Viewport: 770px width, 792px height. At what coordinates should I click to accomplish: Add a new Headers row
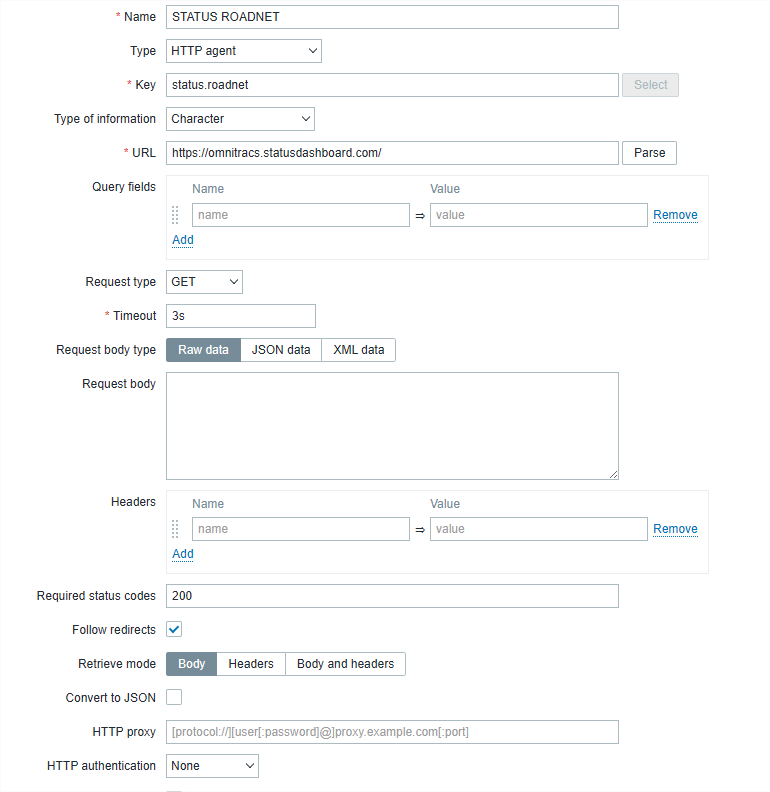coord(183,554)
